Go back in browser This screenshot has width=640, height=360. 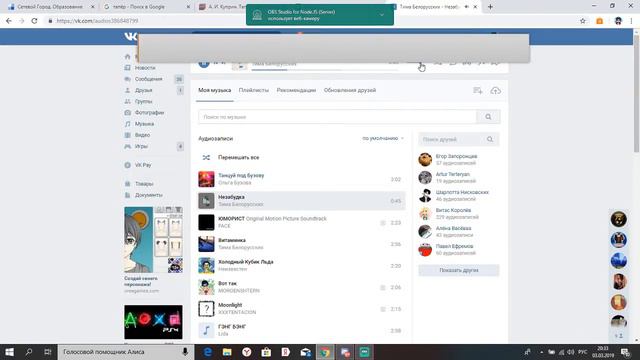pyautogui.click(x=9, y=21)
